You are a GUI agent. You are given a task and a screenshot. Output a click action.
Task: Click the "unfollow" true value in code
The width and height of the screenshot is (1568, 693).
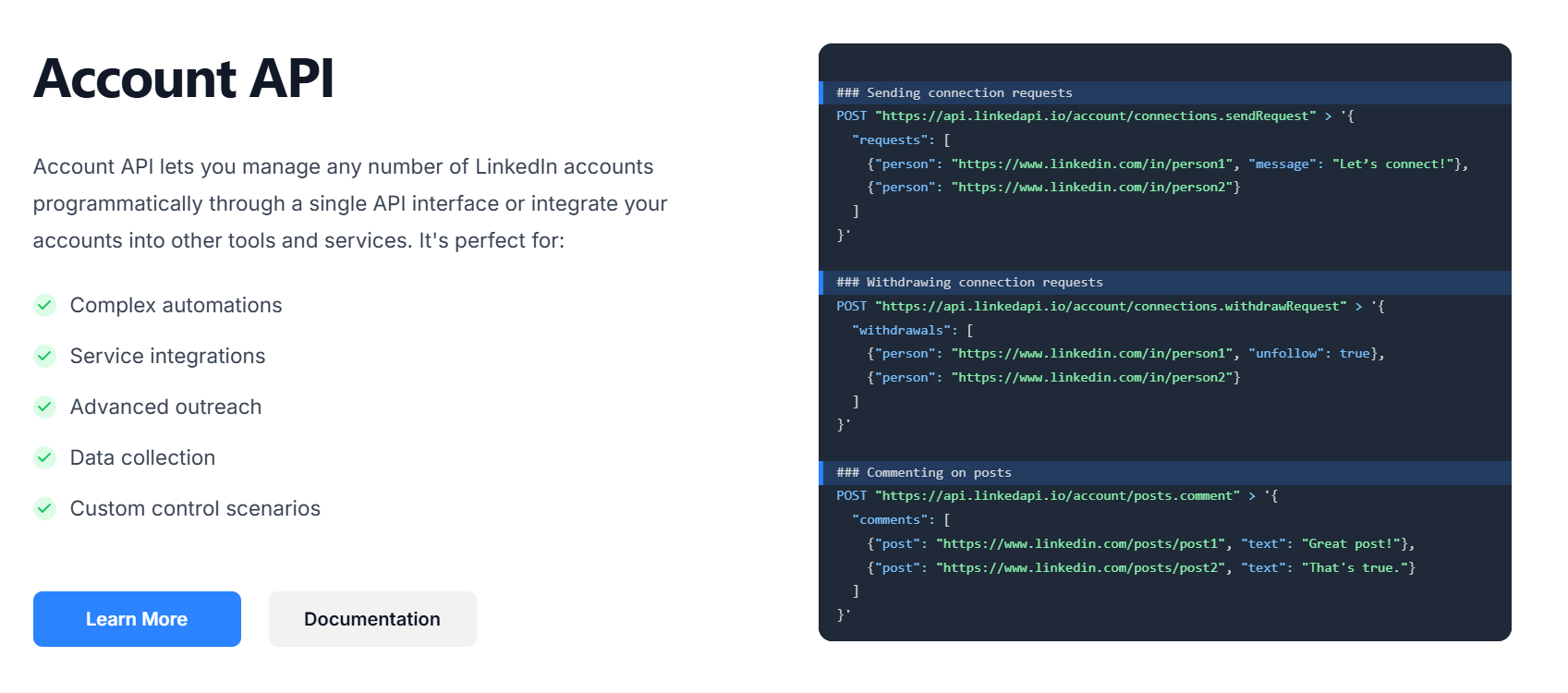(1355, 354)
